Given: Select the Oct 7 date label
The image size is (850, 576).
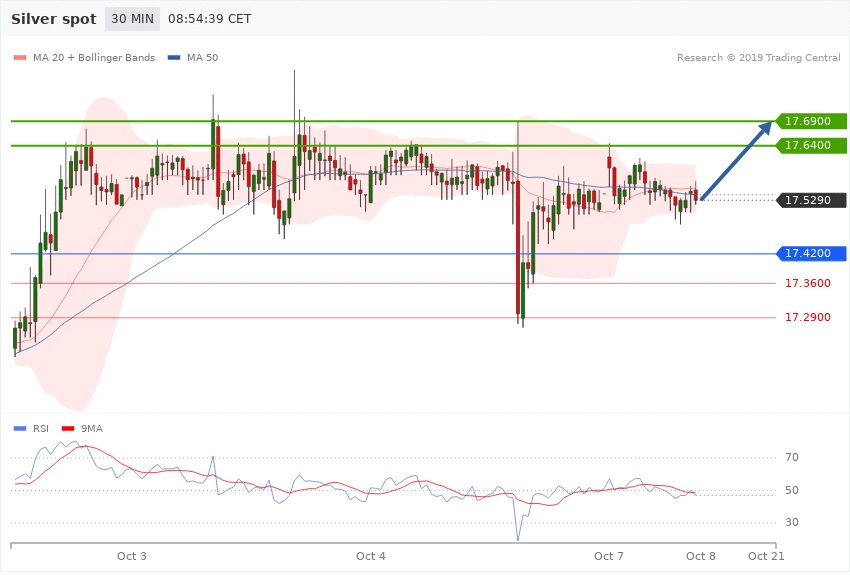Looking at the screenshot, I should 609,555.
